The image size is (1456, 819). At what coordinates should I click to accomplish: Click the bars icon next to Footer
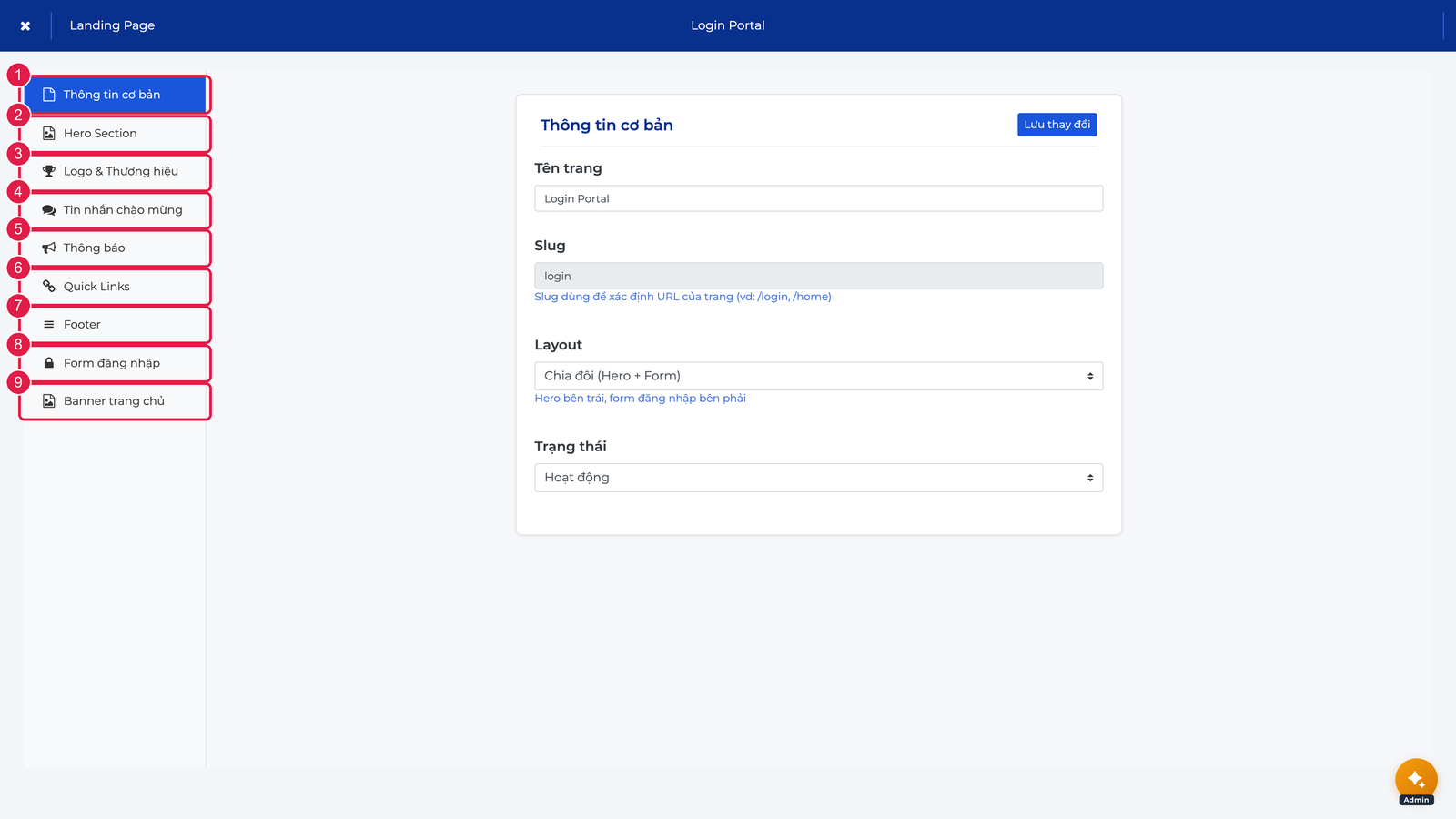[x=49, y=324]
